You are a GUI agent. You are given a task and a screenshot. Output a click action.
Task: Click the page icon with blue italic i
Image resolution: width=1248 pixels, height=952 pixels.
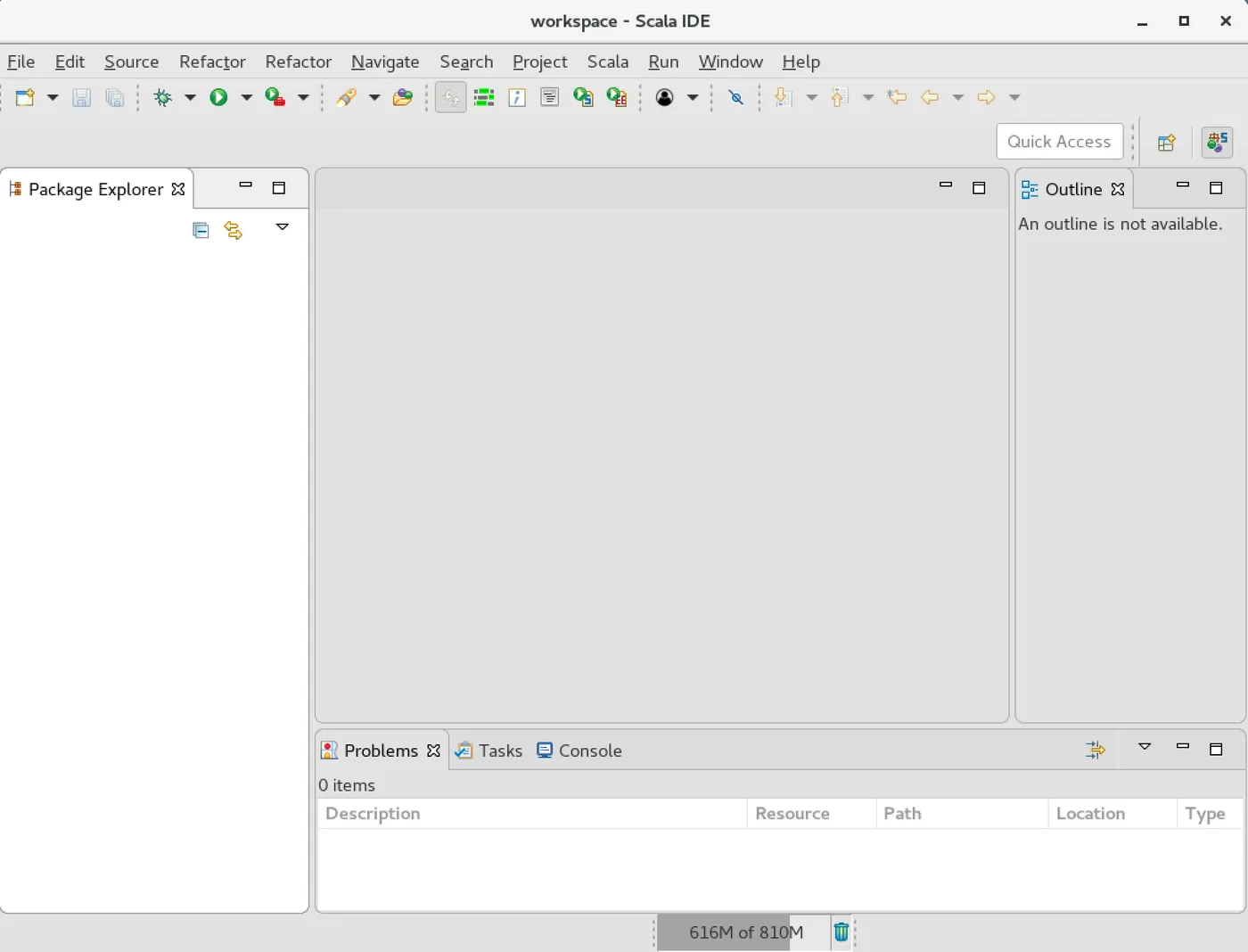(517, 97)
